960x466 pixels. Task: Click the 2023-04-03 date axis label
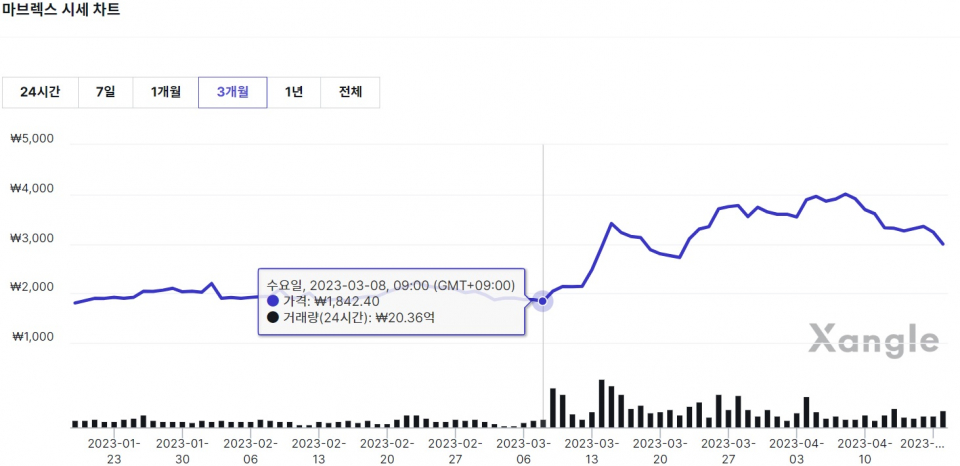(796, 450)
